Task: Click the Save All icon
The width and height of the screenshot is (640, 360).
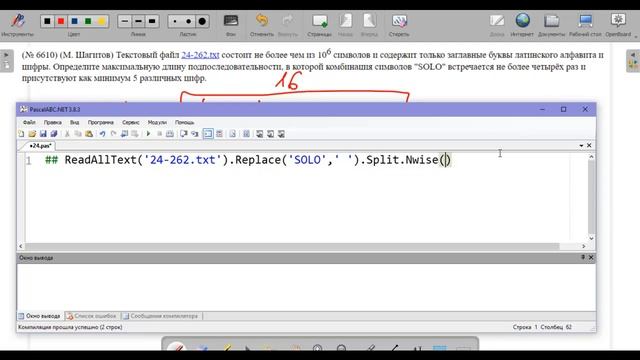Action: coord(53,134)
